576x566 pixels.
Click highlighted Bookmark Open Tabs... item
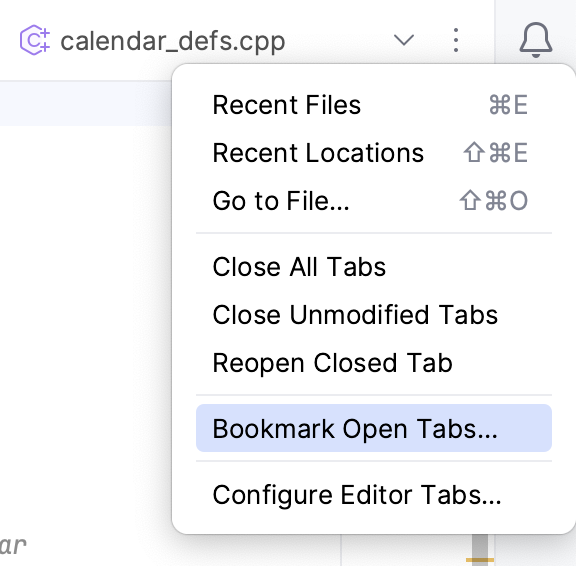[374, 428]
